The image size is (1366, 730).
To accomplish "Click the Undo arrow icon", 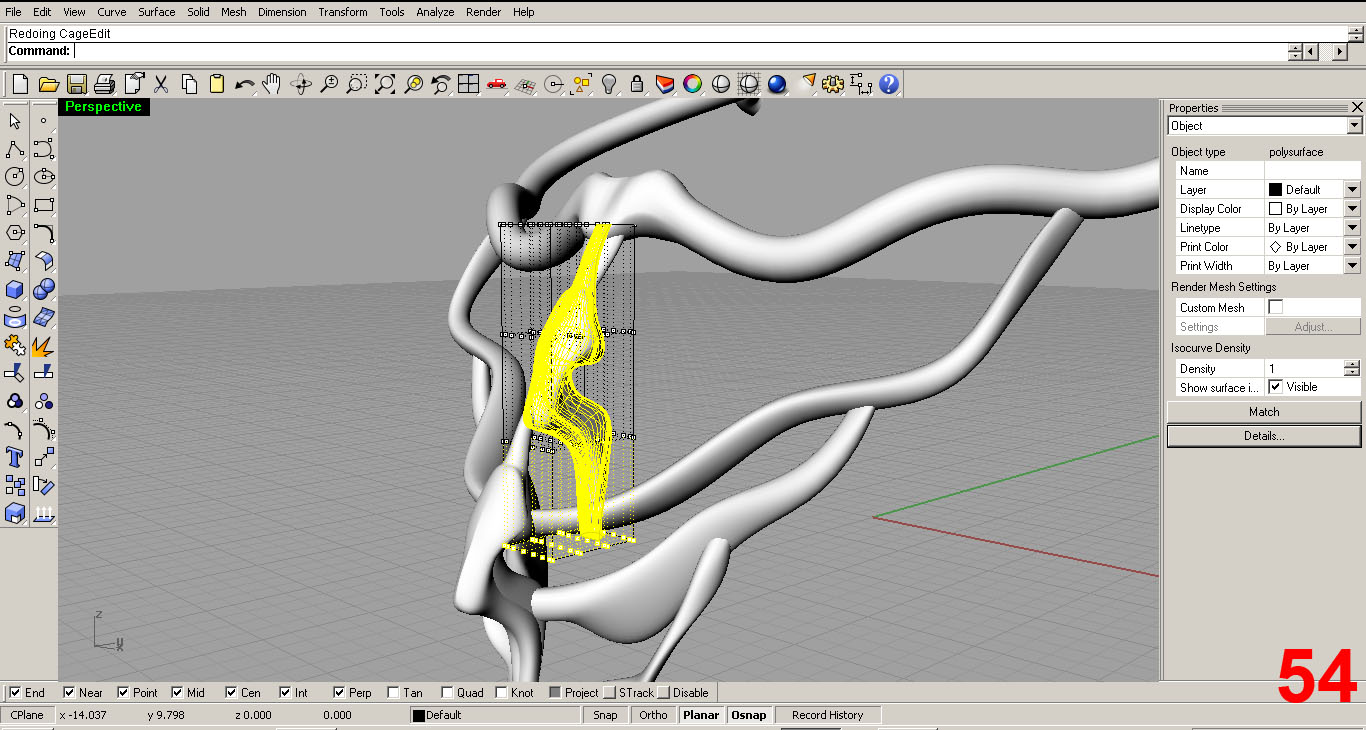I will tap(245, 84).
